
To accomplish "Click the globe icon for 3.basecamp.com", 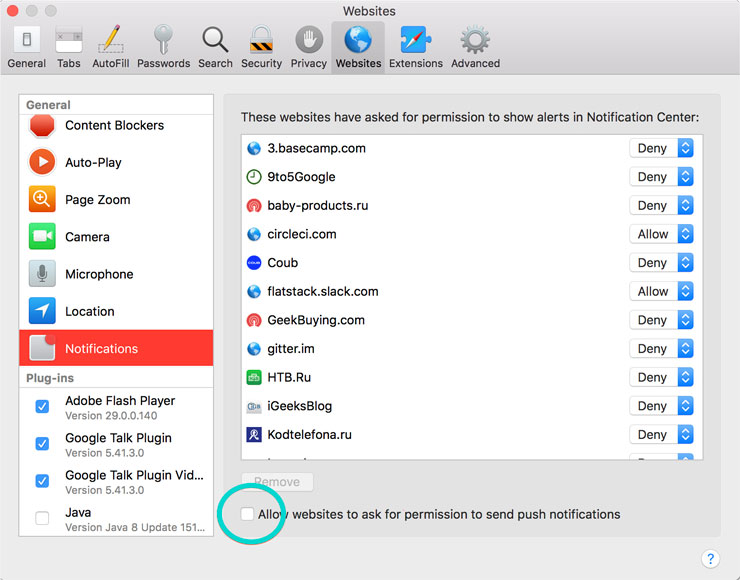I will pos(254,148).
